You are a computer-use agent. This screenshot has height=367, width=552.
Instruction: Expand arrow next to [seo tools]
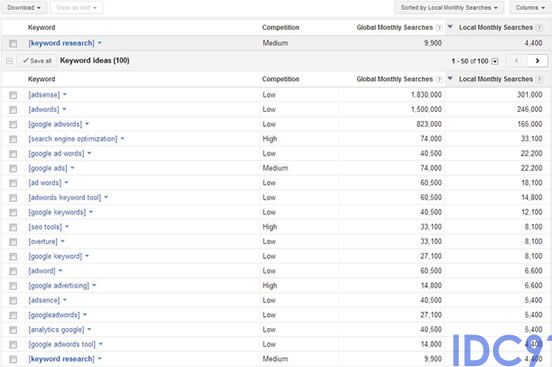67,226
